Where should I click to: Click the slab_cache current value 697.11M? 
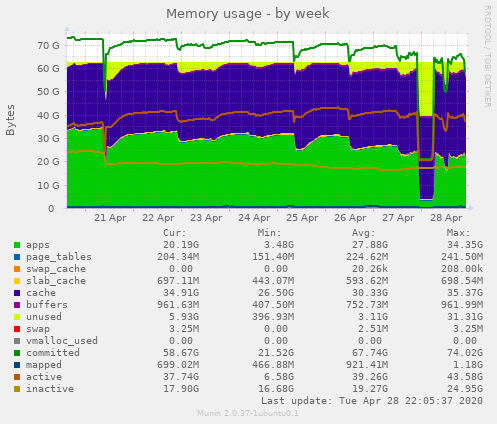point(178,281)
